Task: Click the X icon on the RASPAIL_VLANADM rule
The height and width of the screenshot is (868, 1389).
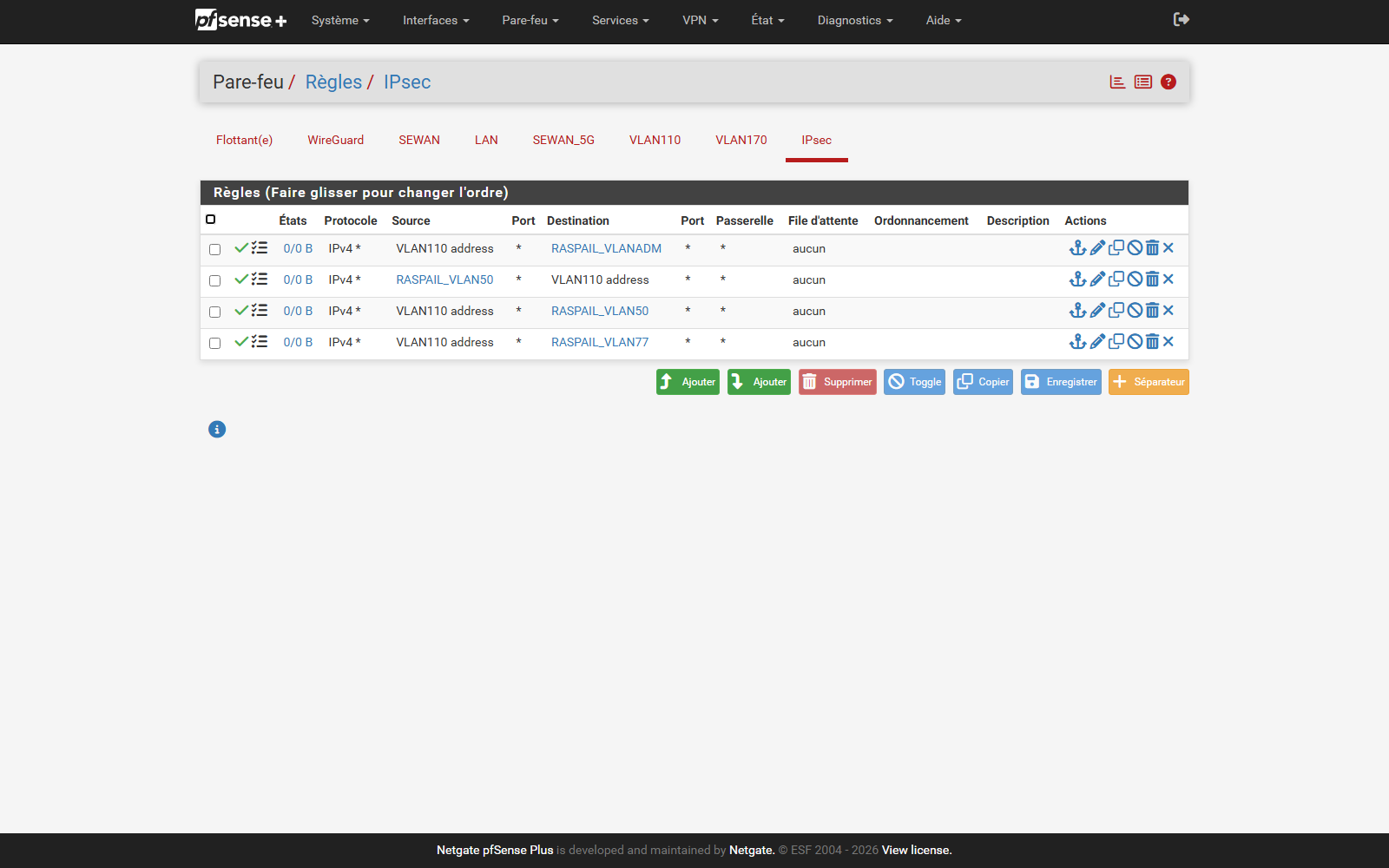Action: pos(1168,248)
